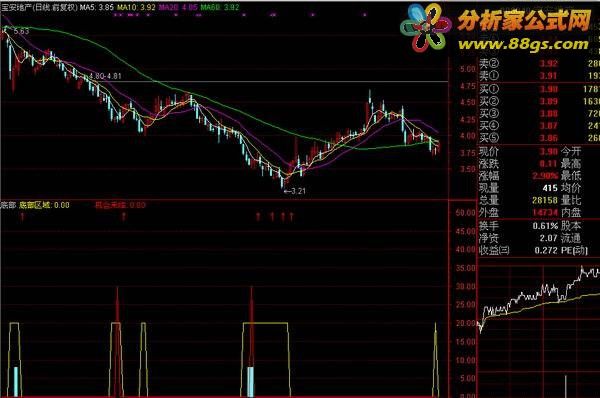Click the purple MA20 moving average label
The image size is (600, 398).
click(x=178, y=7)
